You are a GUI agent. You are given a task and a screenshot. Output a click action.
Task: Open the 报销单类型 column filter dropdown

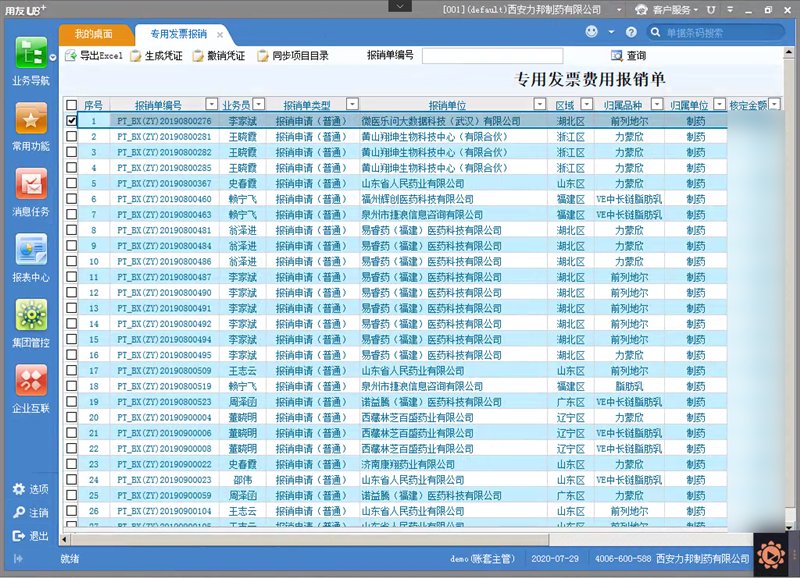[352, 104]
